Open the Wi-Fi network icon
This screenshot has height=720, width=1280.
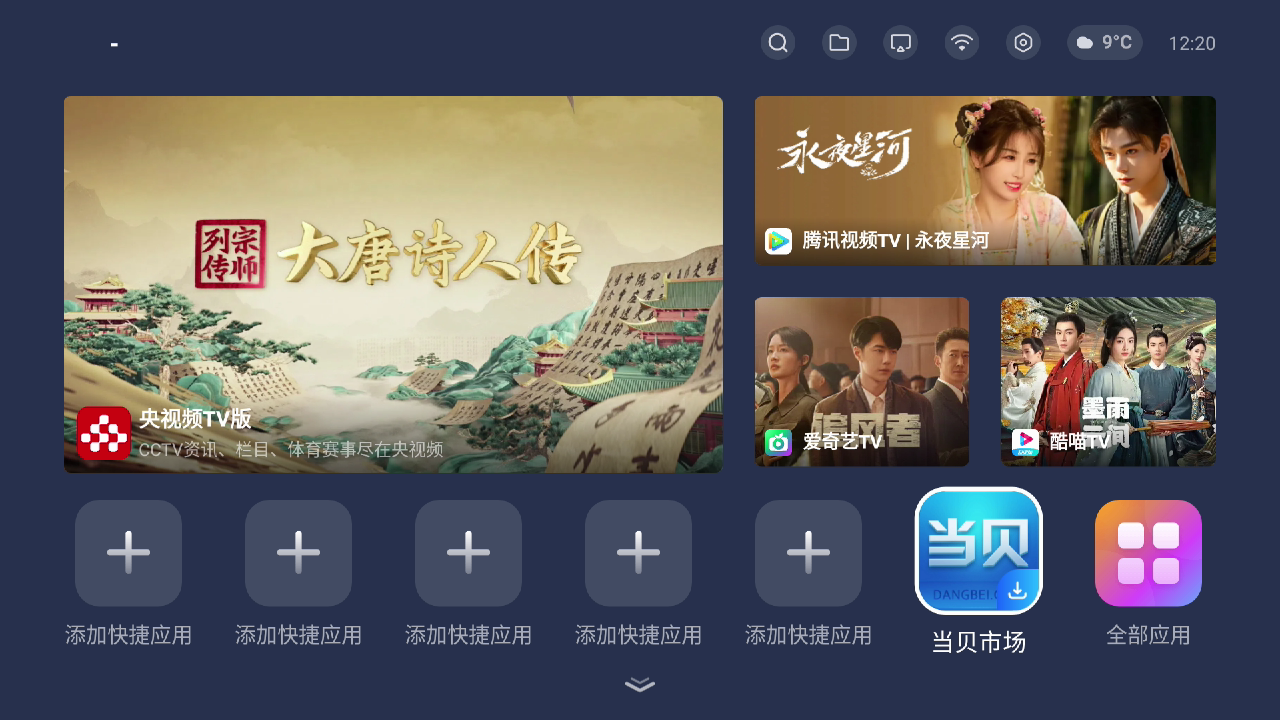(x=962, y=43)
